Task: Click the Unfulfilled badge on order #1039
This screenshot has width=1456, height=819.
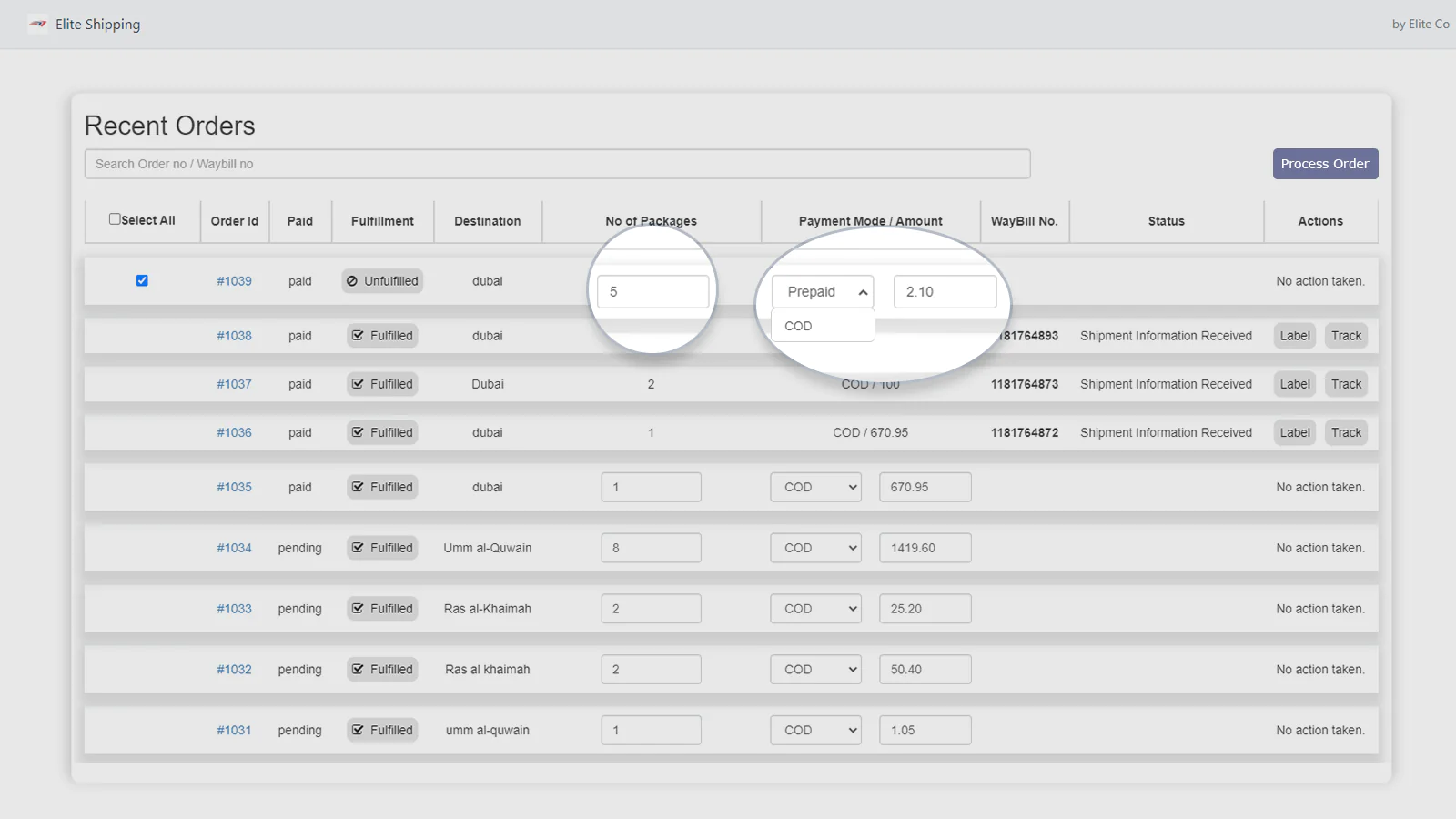Action: coord(382,281)
